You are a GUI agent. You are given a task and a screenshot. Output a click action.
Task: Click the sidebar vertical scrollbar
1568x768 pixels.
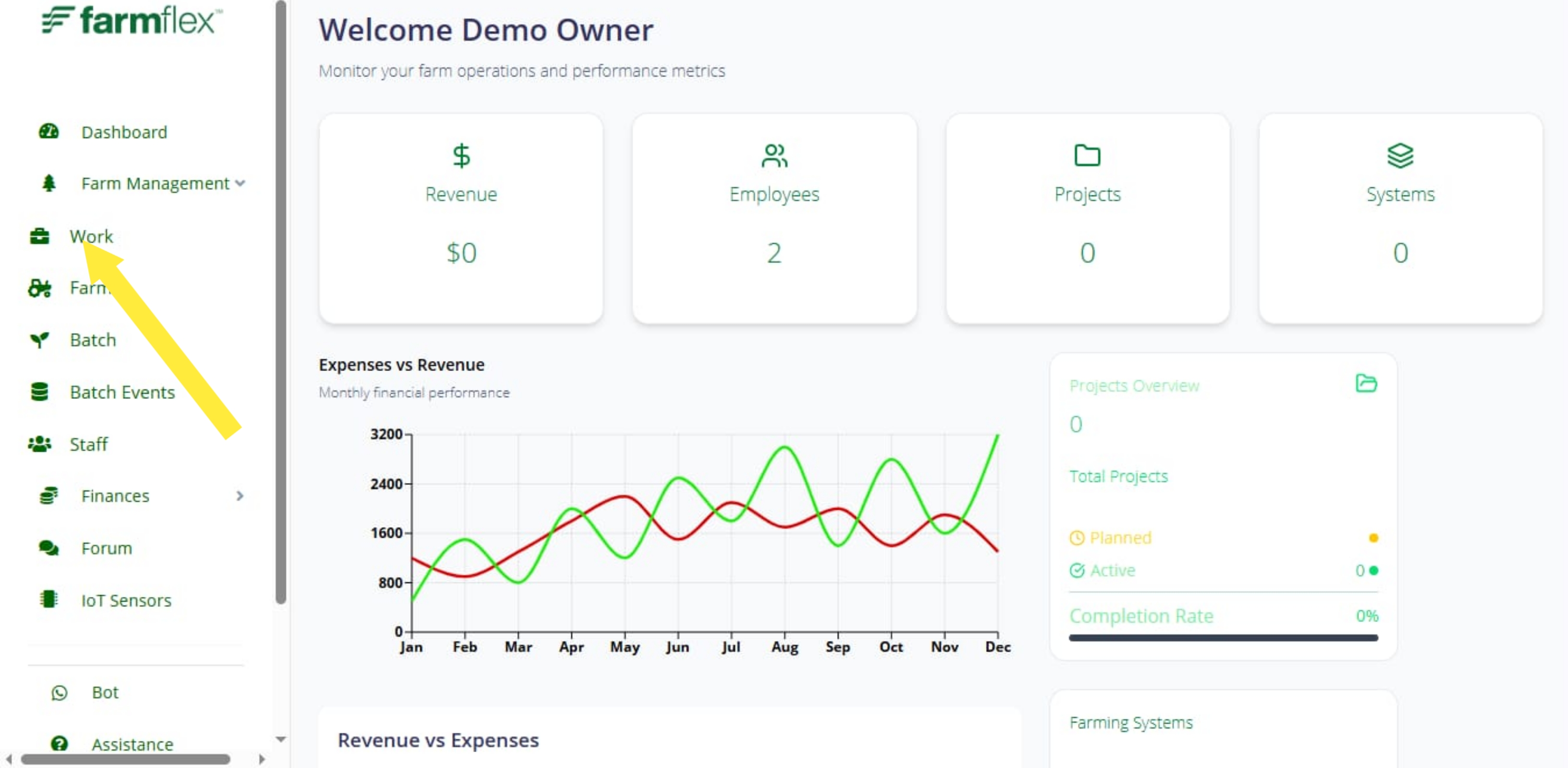click(281, 302)
